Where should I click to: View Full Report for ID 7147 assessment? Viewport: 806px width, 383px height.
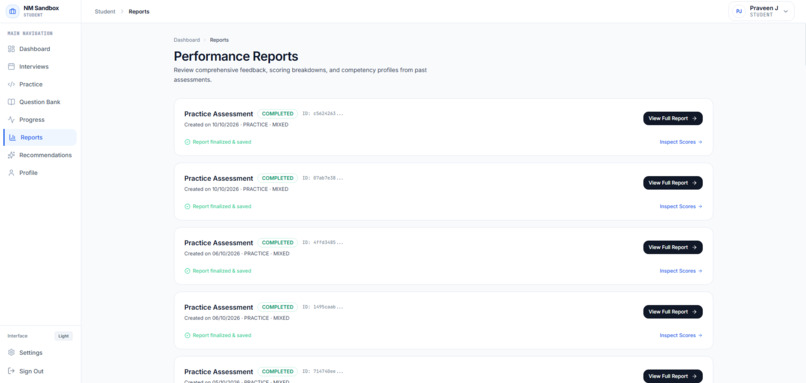(672, 376)
